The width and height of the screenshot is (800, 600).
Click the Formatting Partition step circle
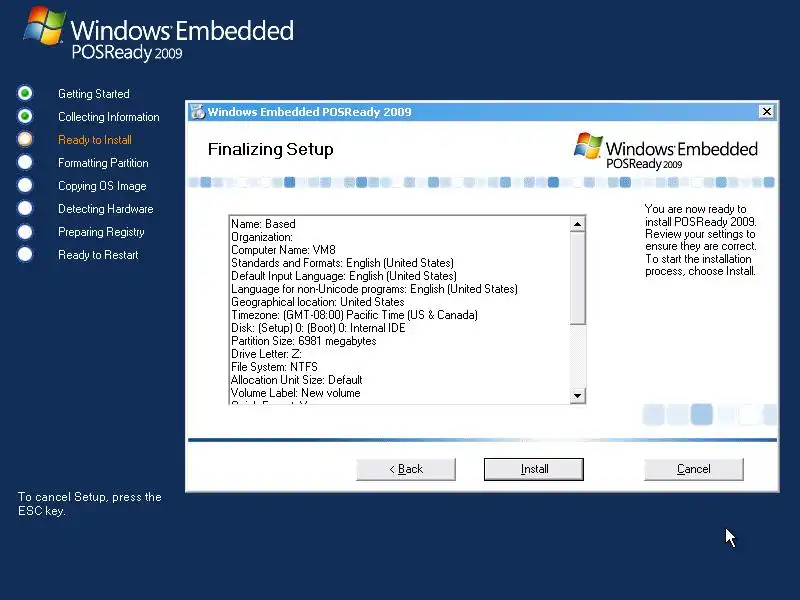pos(25,162)
